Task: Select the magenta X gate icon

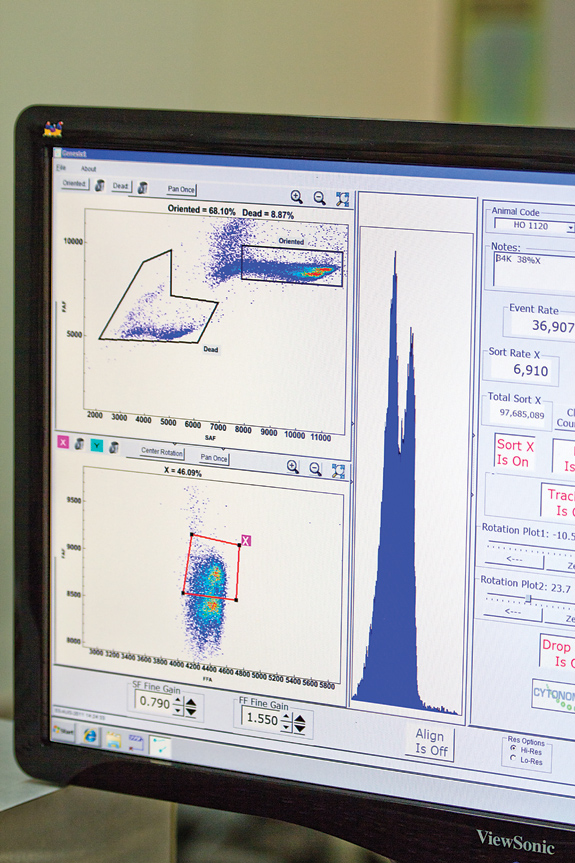Action: pyautogui.click(x=63, y=442)
